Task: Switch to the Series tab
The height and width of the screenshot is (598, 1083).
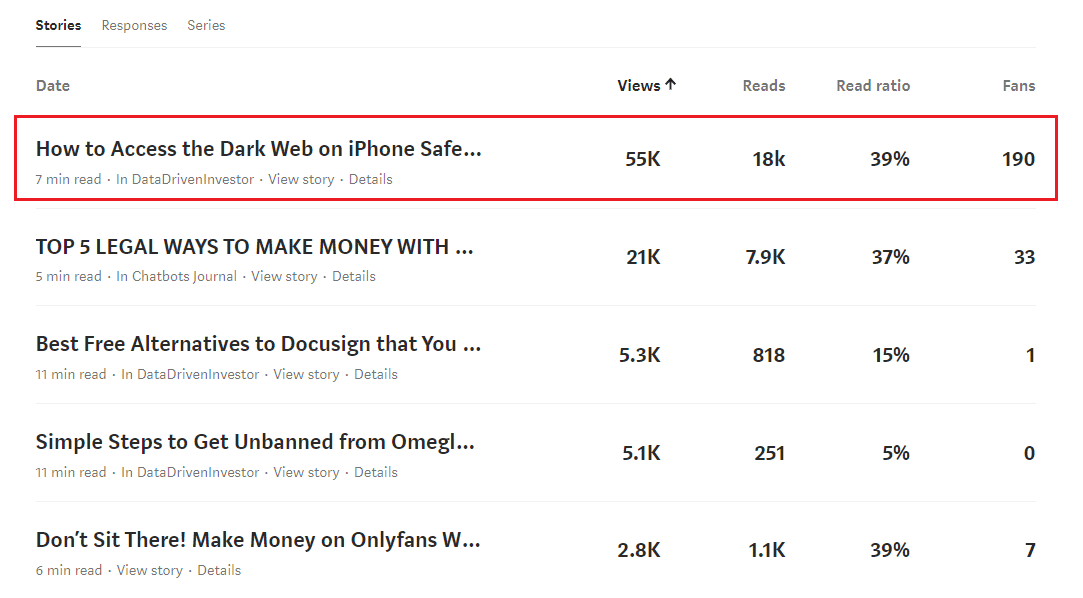Action: 206,25
